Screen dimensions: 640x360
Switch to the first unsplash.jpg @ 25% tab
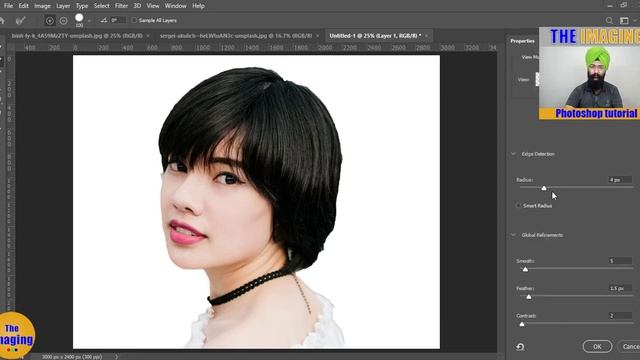(77, 36)
